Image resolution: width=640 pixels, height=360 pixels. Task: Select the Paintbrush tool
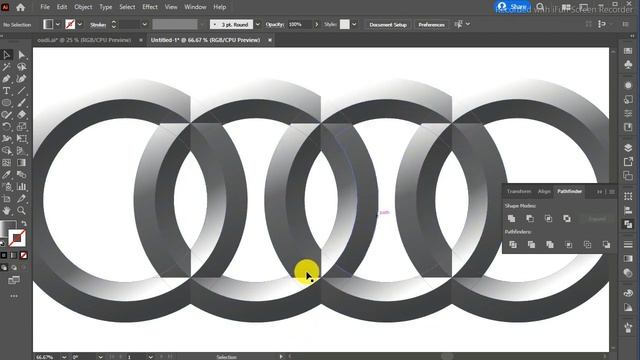(21, 103)
